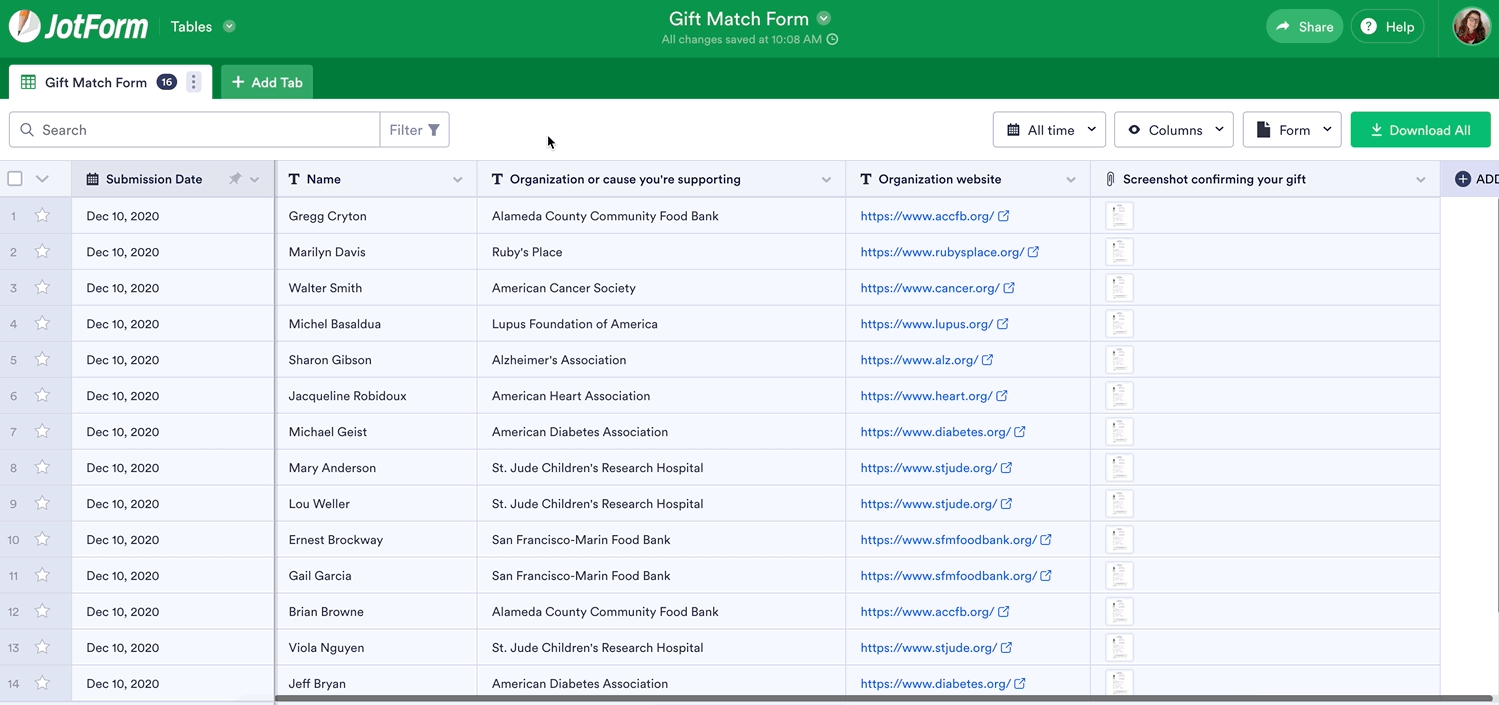Click the revision history clock icon
The image size is (1499, 705).
[x=832, y=40]
